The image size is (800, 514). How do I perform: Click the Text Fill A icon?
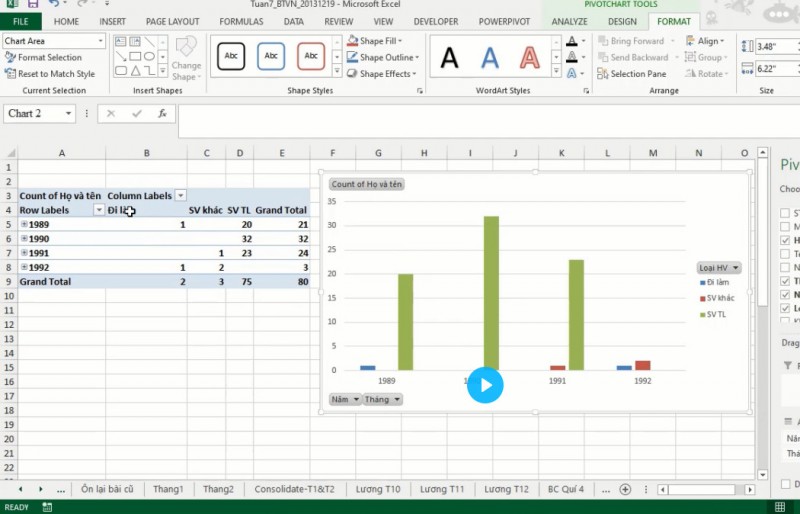[x=572, y=41]
